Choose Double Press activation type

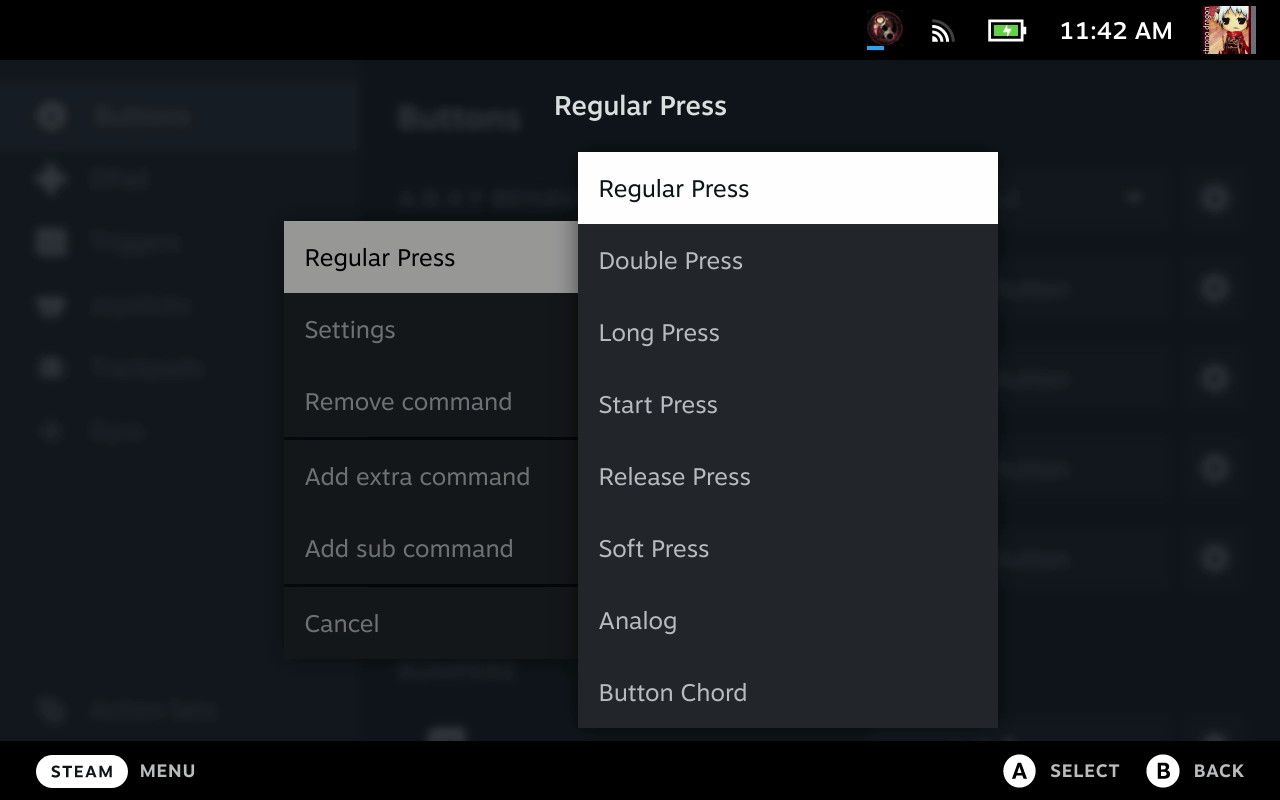(x=787, y=261)
